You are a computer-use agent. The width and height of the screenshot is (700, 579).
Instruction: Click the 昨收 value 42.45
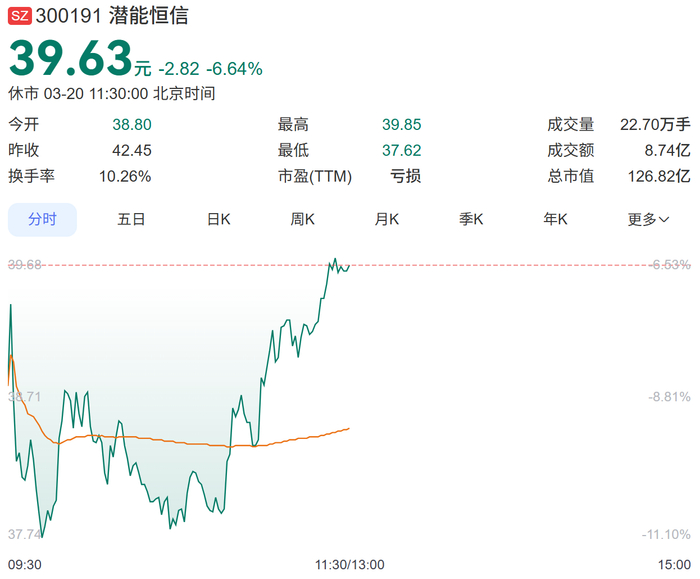[132, 150]
